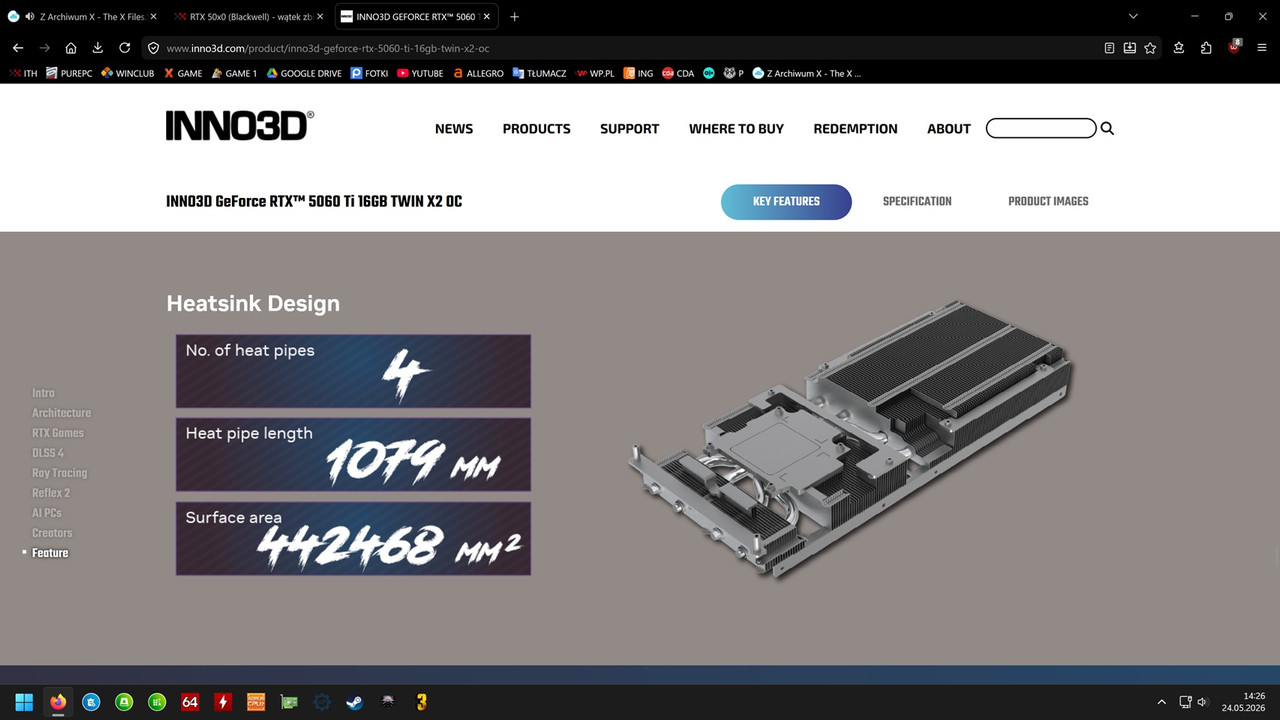Select Feature in the side navigation
Viewport: 1280px width, 720px height.
pyautogui.click(x=50, y=553)
